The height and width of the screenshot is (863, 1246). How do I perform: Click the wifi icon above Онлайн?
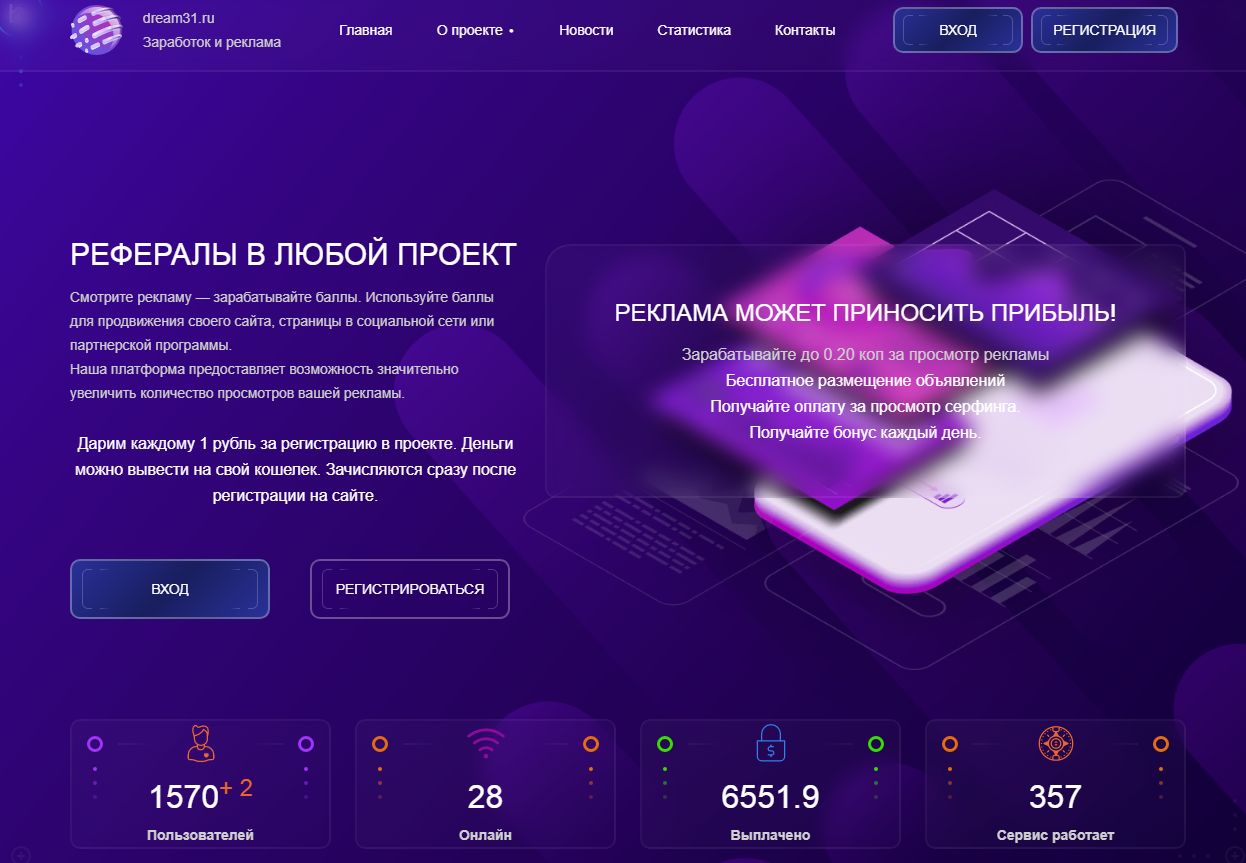(x=485, y=744)
